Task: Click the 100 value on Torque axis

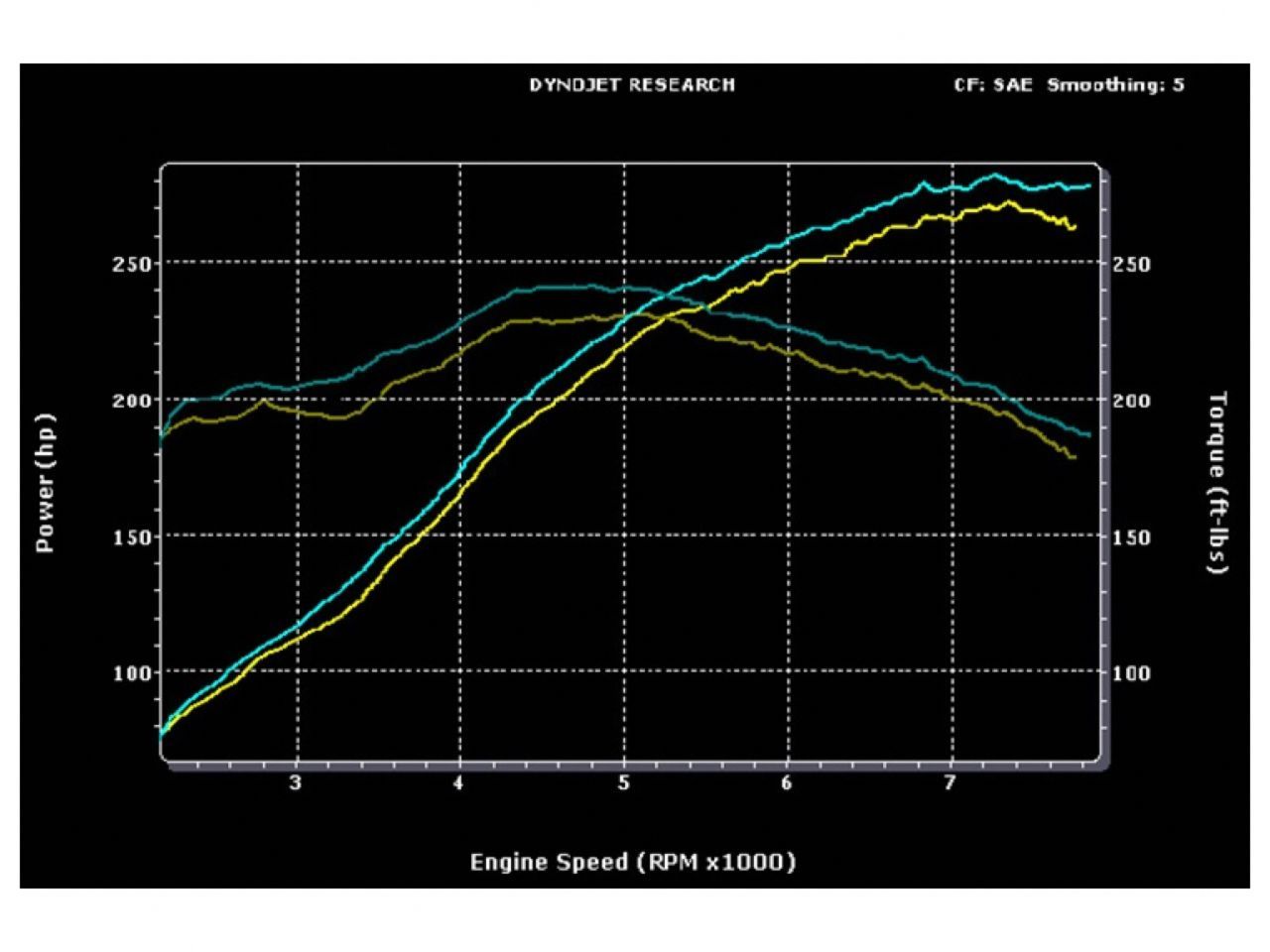Action: click(x=1132, y=673)
